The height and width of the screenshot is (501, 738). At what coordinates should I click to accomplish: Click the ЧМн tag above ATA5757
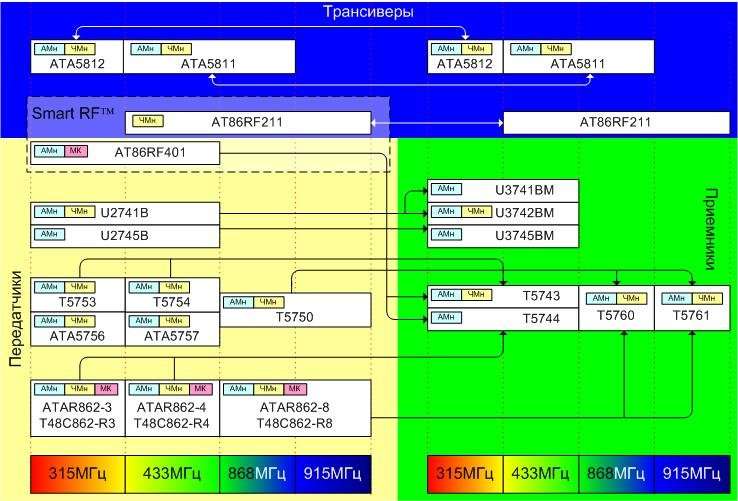click(174, 321)
